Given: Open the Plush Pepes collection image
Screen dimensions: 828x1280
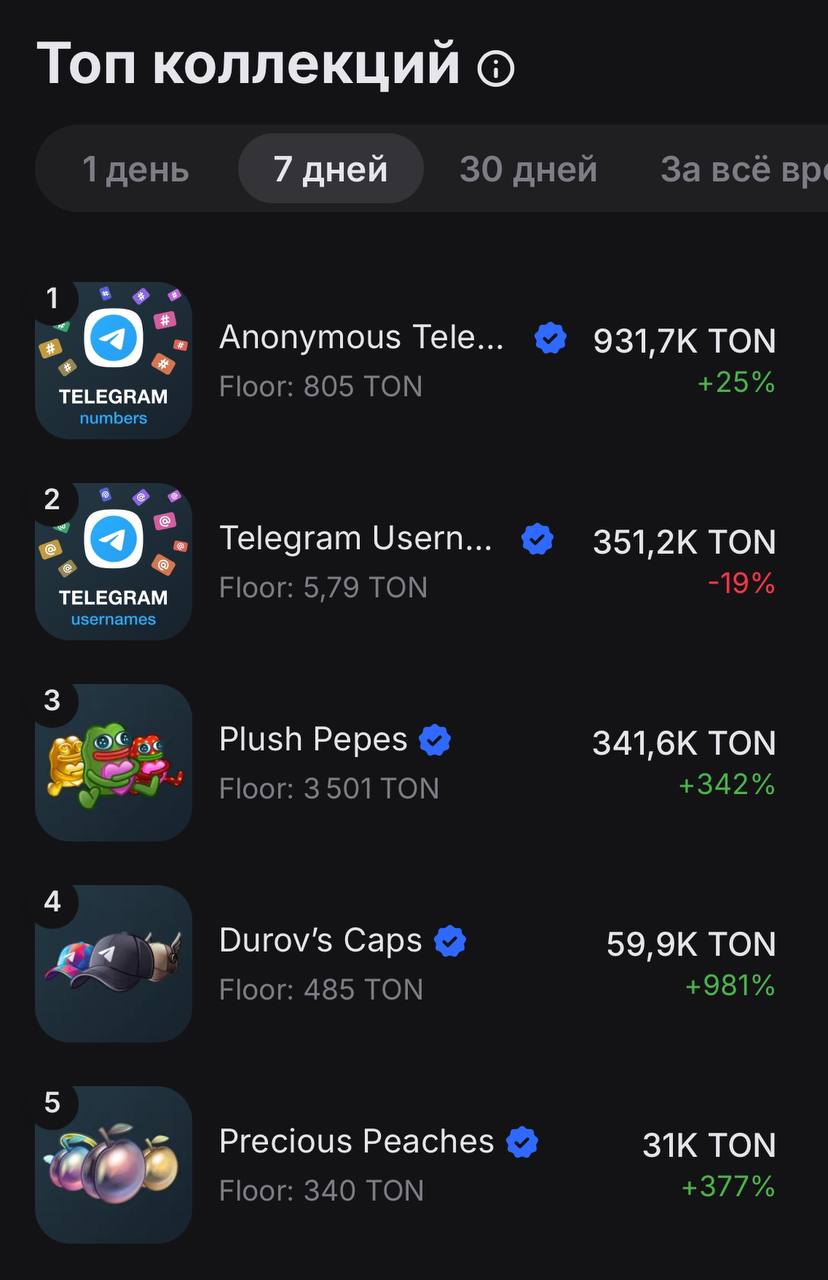Looking at the screenshot, I should (113, 763).
